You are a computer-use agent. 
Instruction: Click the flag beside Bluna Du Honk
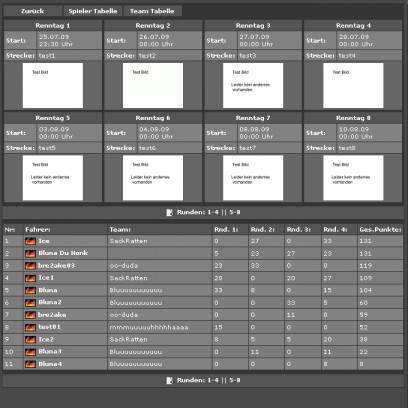coord(30,253)
